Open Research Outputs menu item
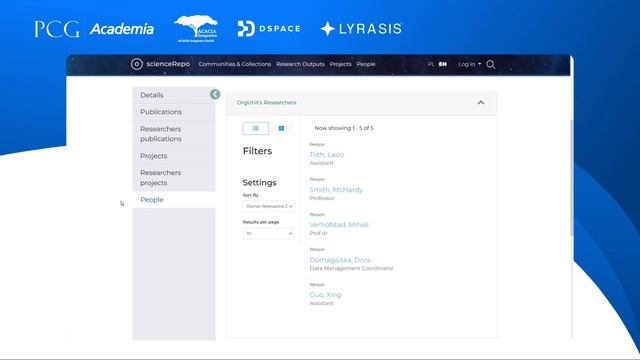 pyautogui.click(x=300, y=64)
